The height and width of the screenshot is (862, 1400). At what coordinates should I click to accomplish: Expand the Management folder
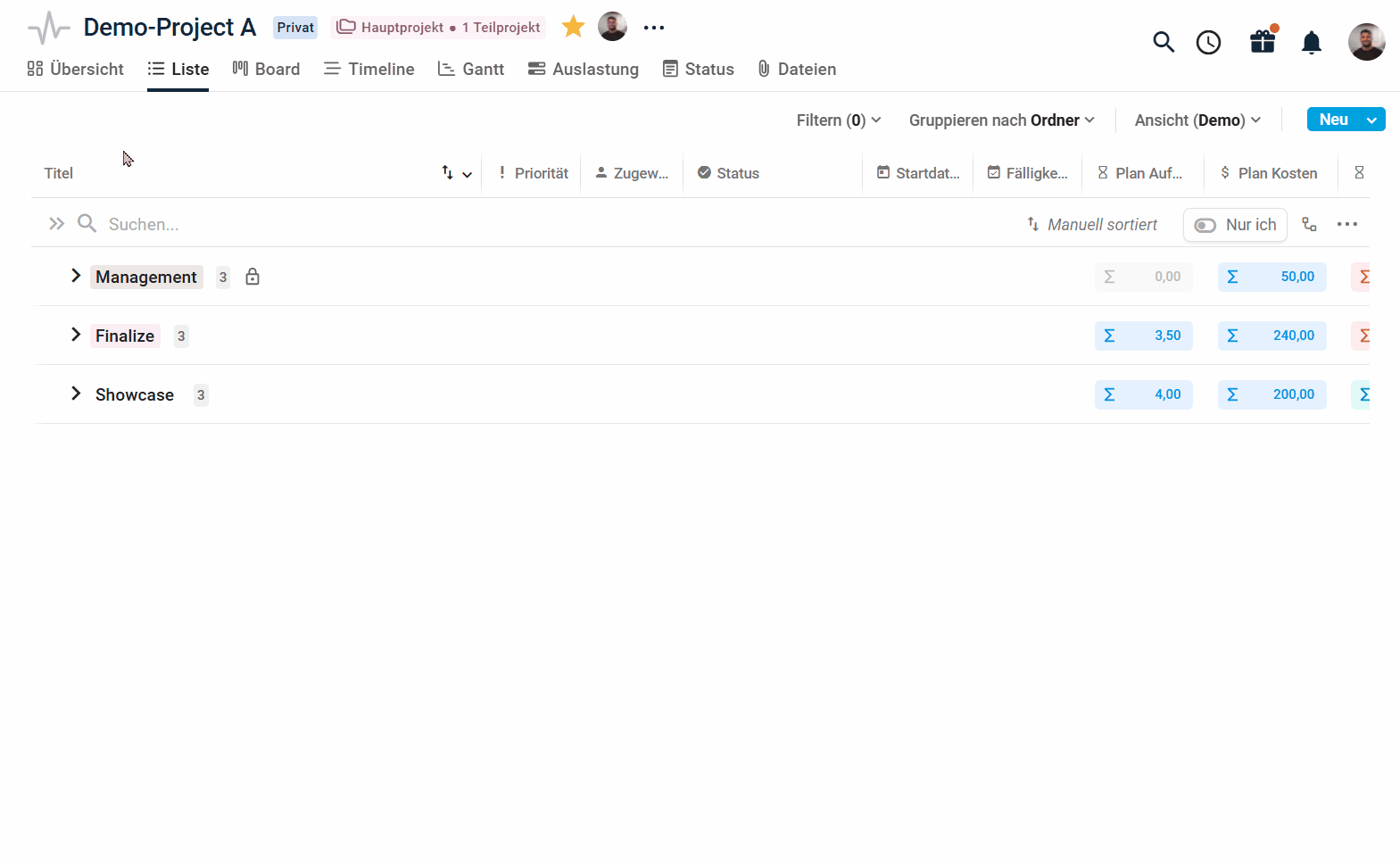tap(76, 276)
